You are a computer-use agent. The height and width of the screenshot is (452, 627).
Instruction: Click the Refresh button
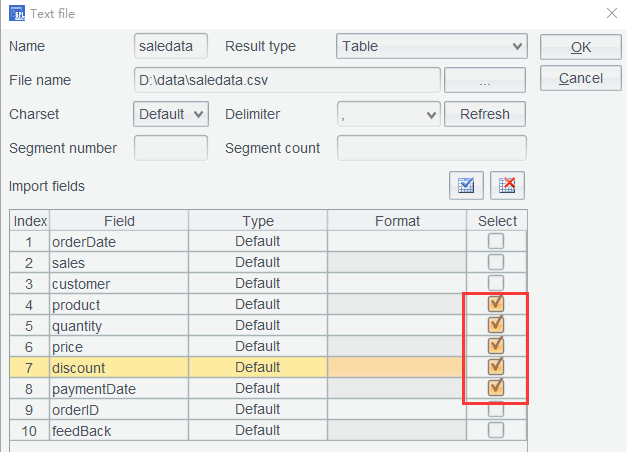pos(485,114)
